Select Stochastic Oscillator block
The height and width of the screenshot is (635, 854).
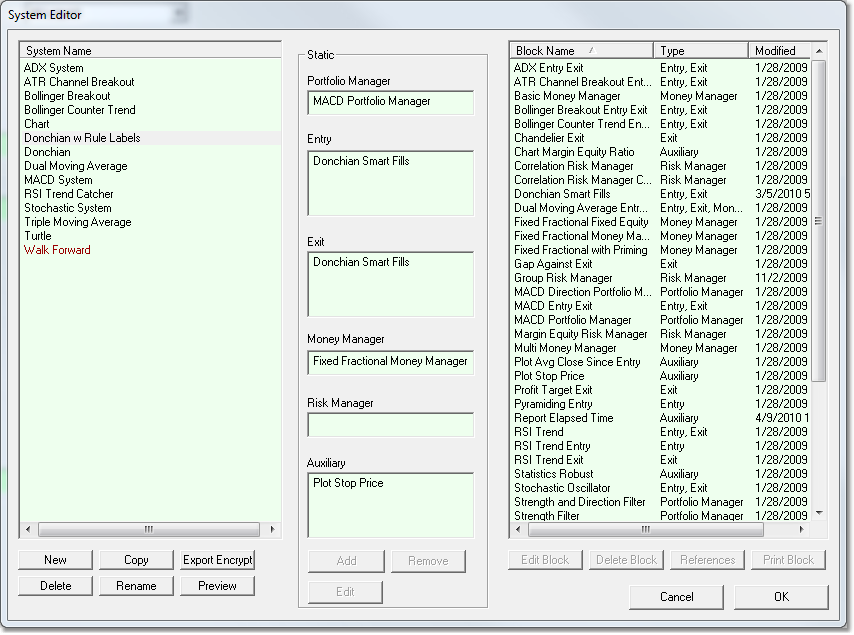[562, 489]
